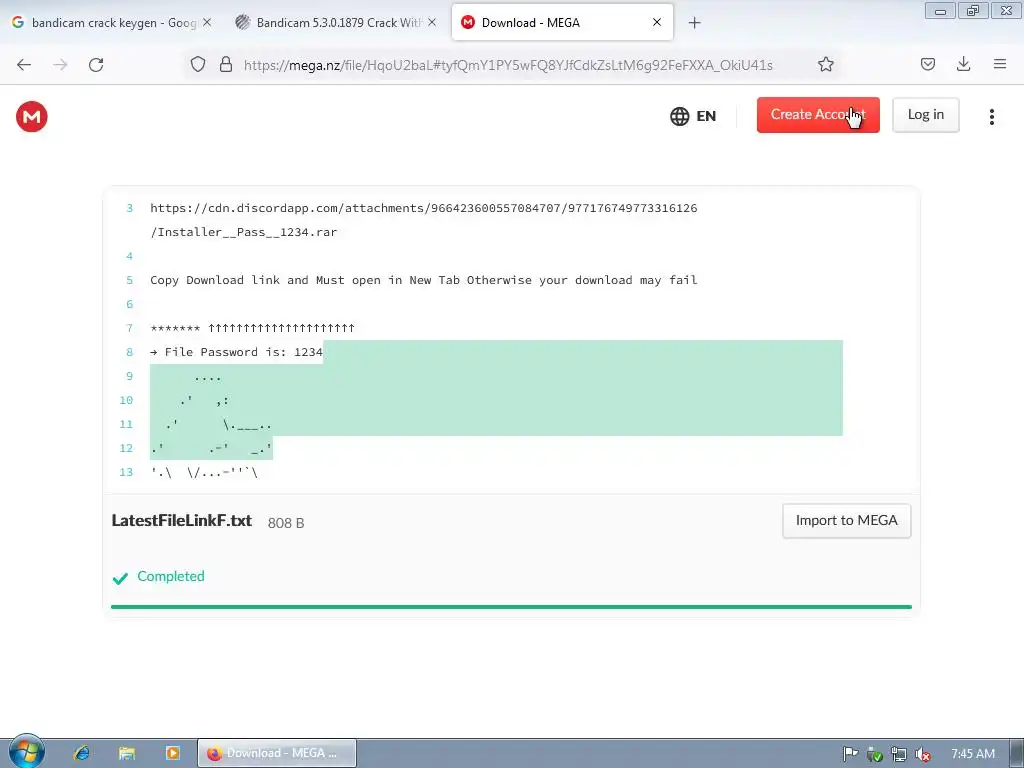The height and width of the screenshot is (768, 1024).
Task: Open the language selector globe EN
Action: pyautogui.click(x=693, y=116)
